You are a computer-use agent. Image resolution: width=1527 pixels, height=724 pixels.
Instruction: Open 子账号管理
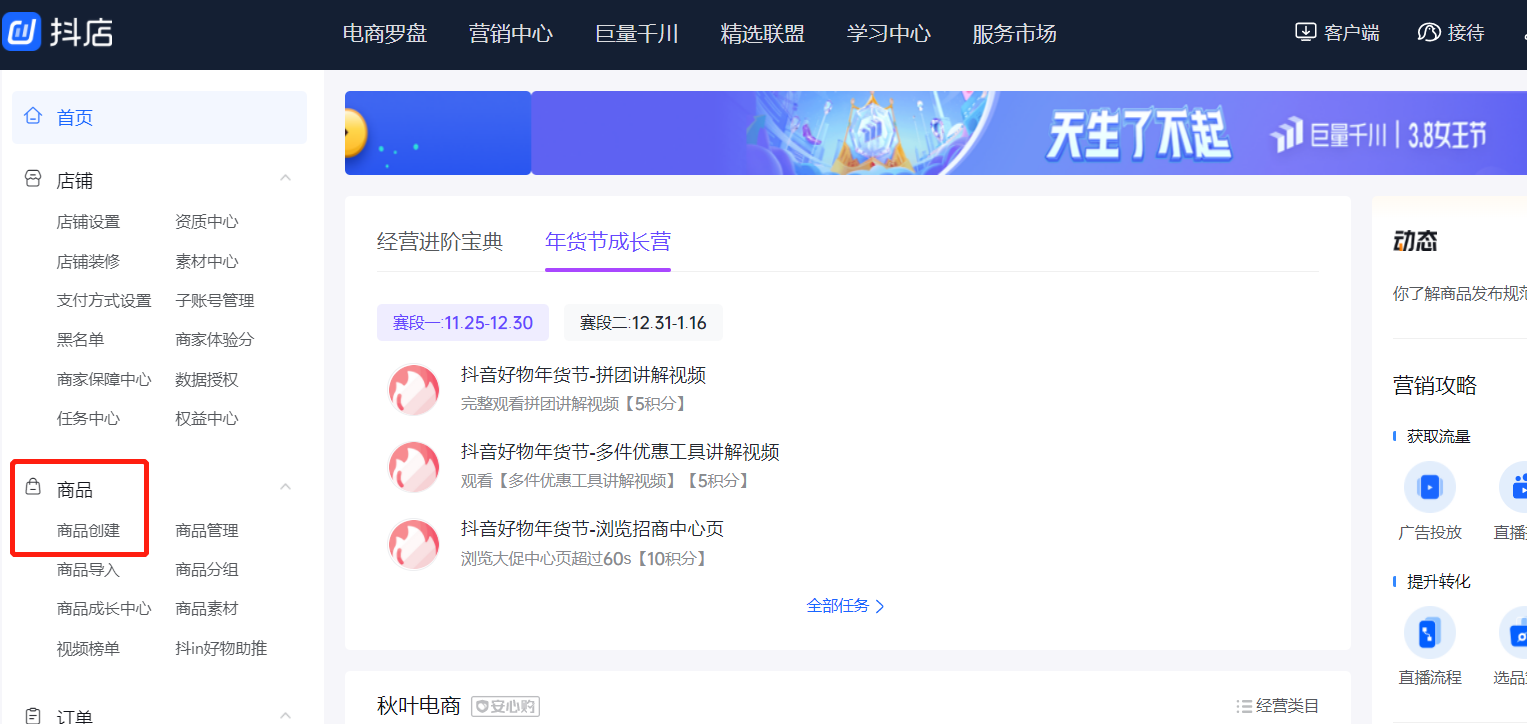pyautogui.click(x=215, y=300)
